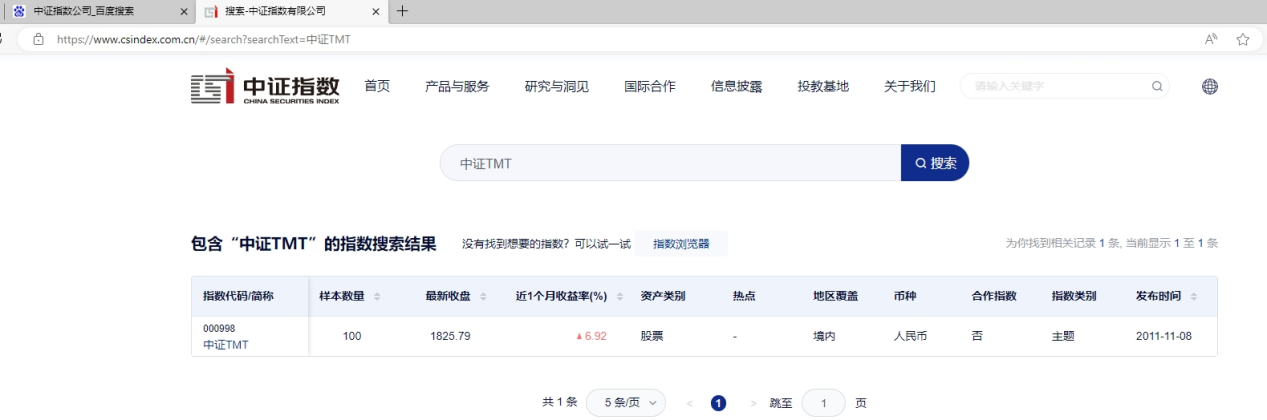Click the 资产类别 column header
Viewport: 1267px width, 420px height.
[x=663, y=297]
